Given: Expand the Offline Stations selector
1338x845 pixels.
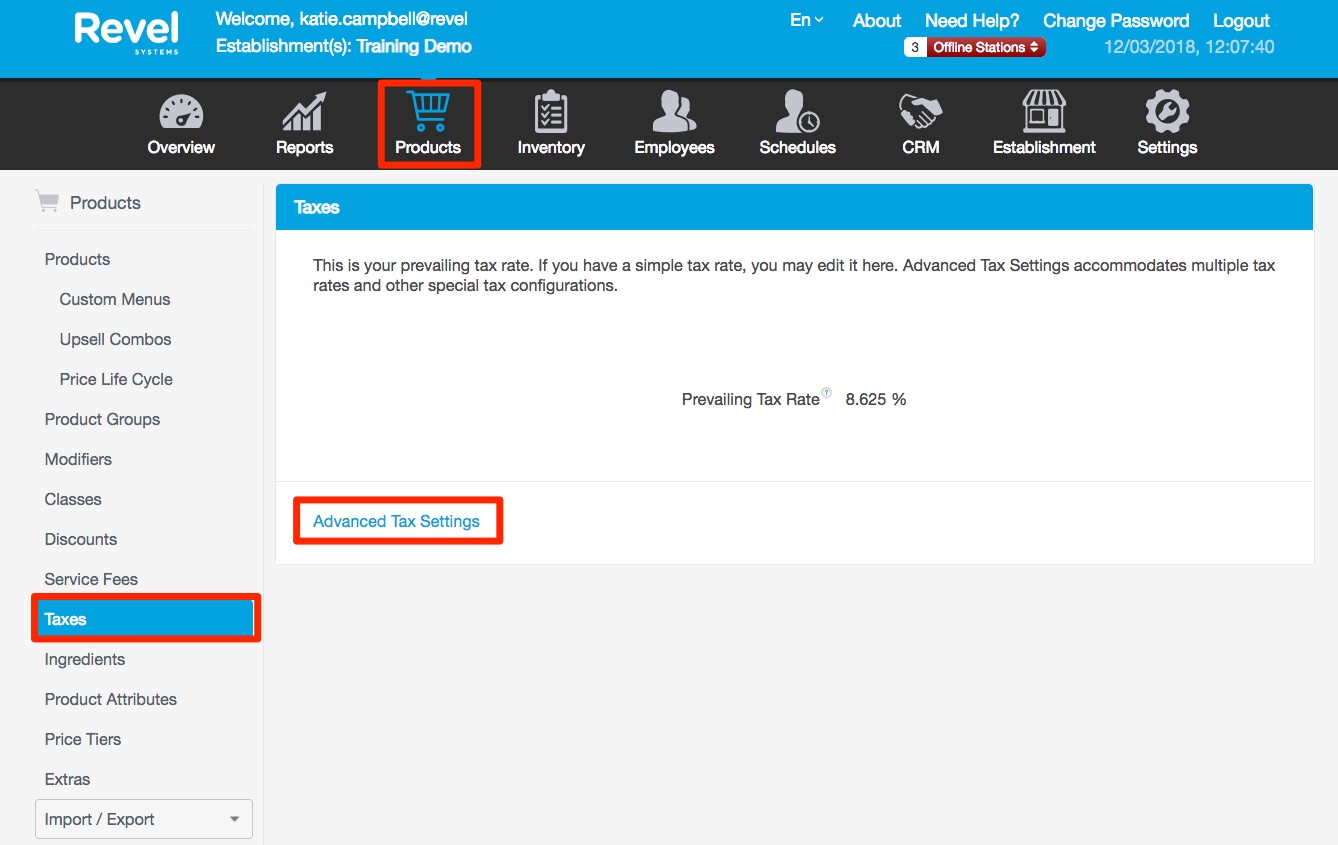Looking at the screenshot, I should (x=986, y=47).
